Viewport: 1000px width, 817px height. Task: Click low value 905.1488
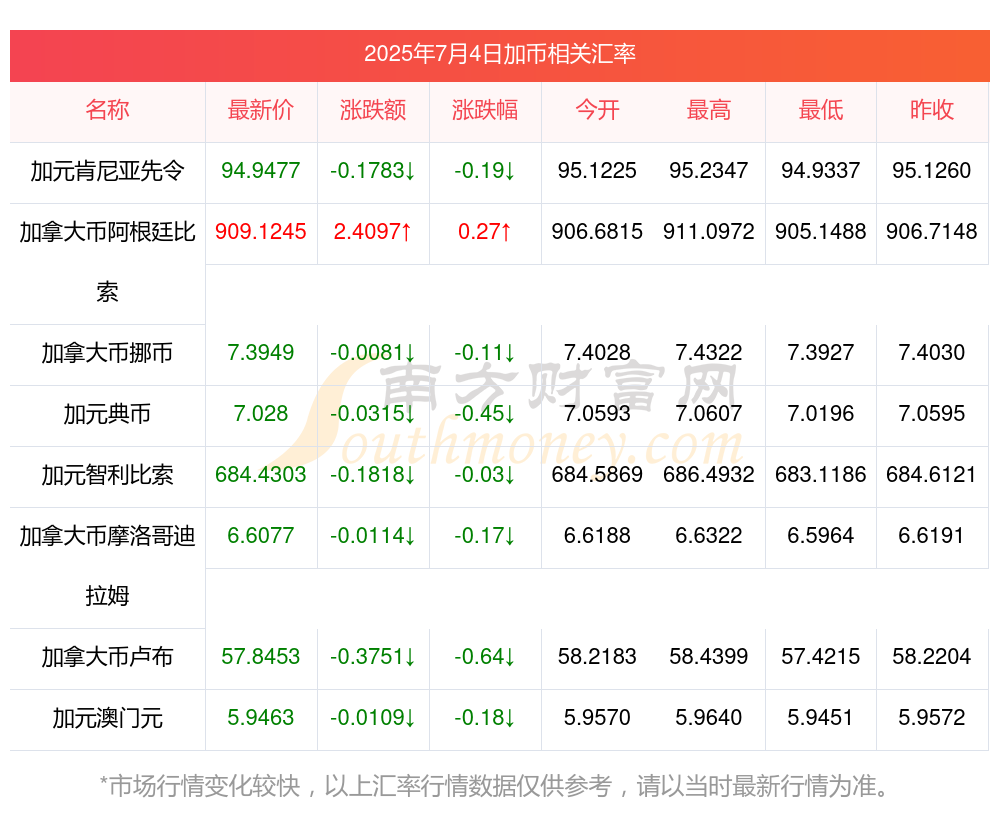click(821, 232)
